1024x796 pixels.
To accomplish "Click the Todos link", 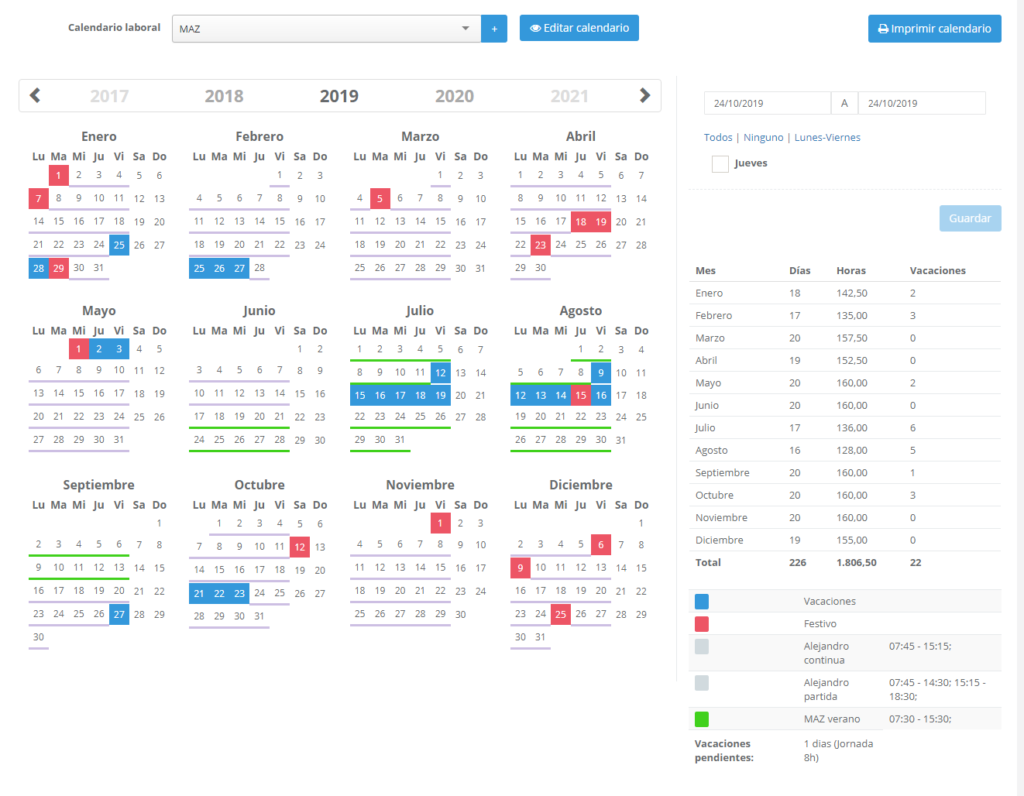I will click(718, 137).
